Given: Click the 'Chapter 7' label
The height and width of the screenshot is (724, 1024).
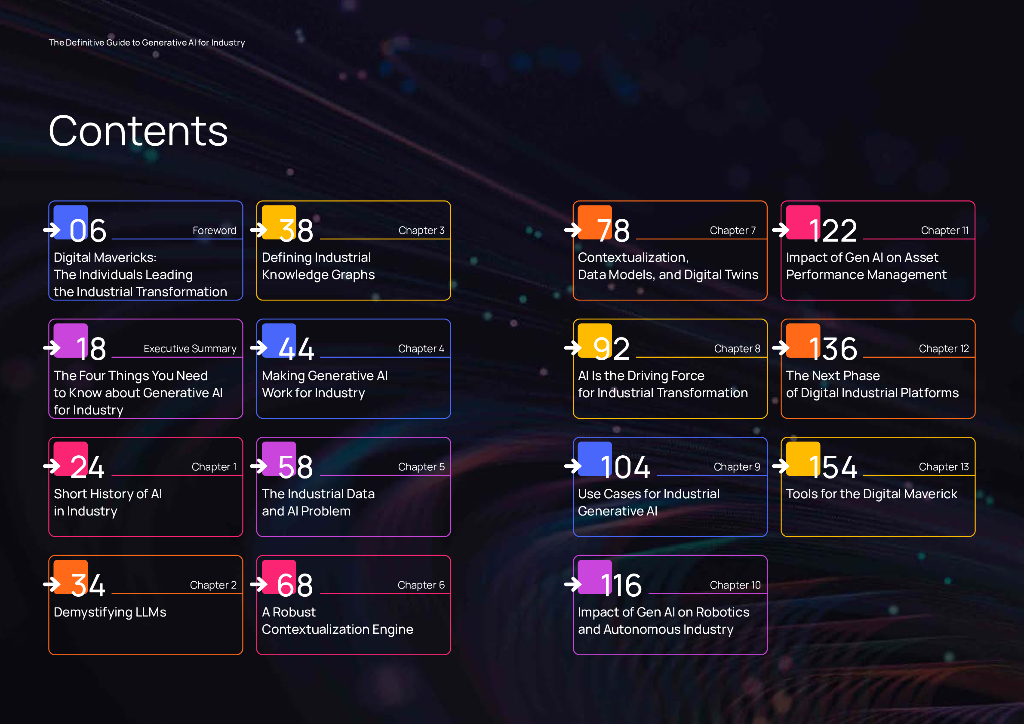Looking at the screenshot, I should point(733,230).
